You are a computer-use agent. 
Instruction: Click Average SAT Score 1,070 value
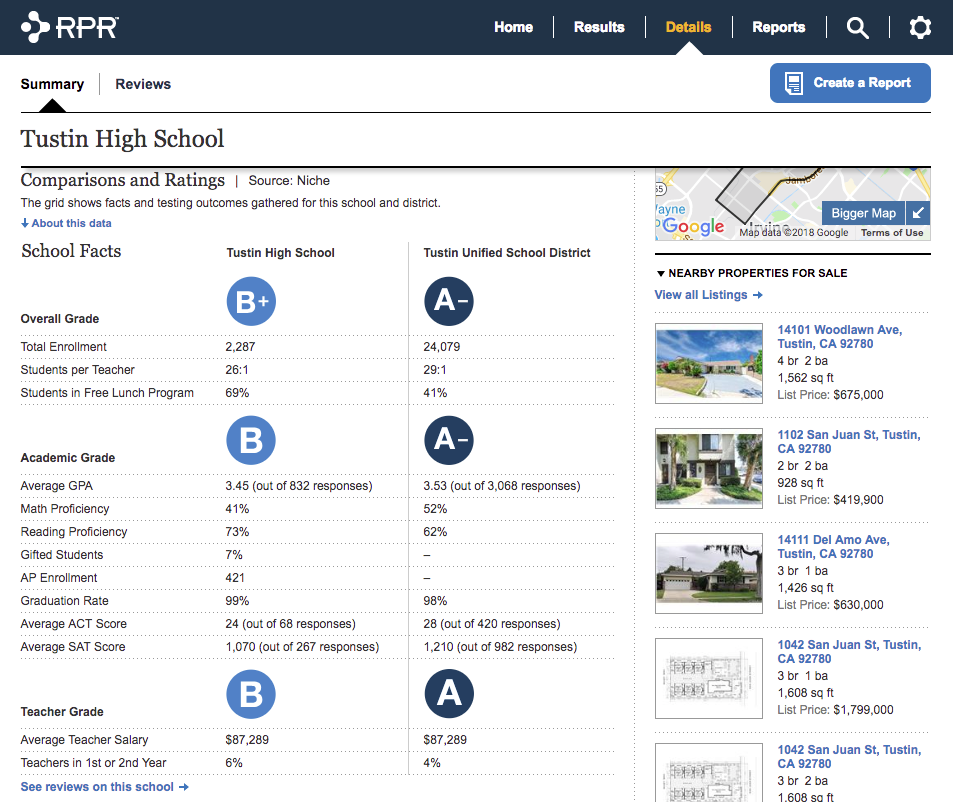point(302,647)
